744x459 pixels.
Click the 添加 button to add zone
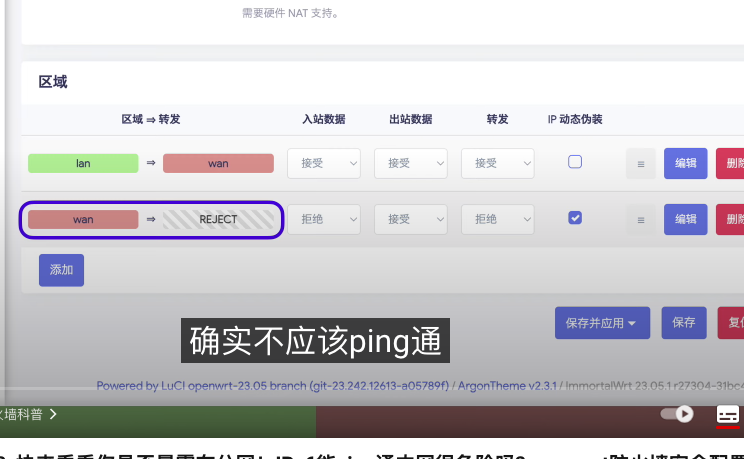pyautogui.click(x=61, y=270)
